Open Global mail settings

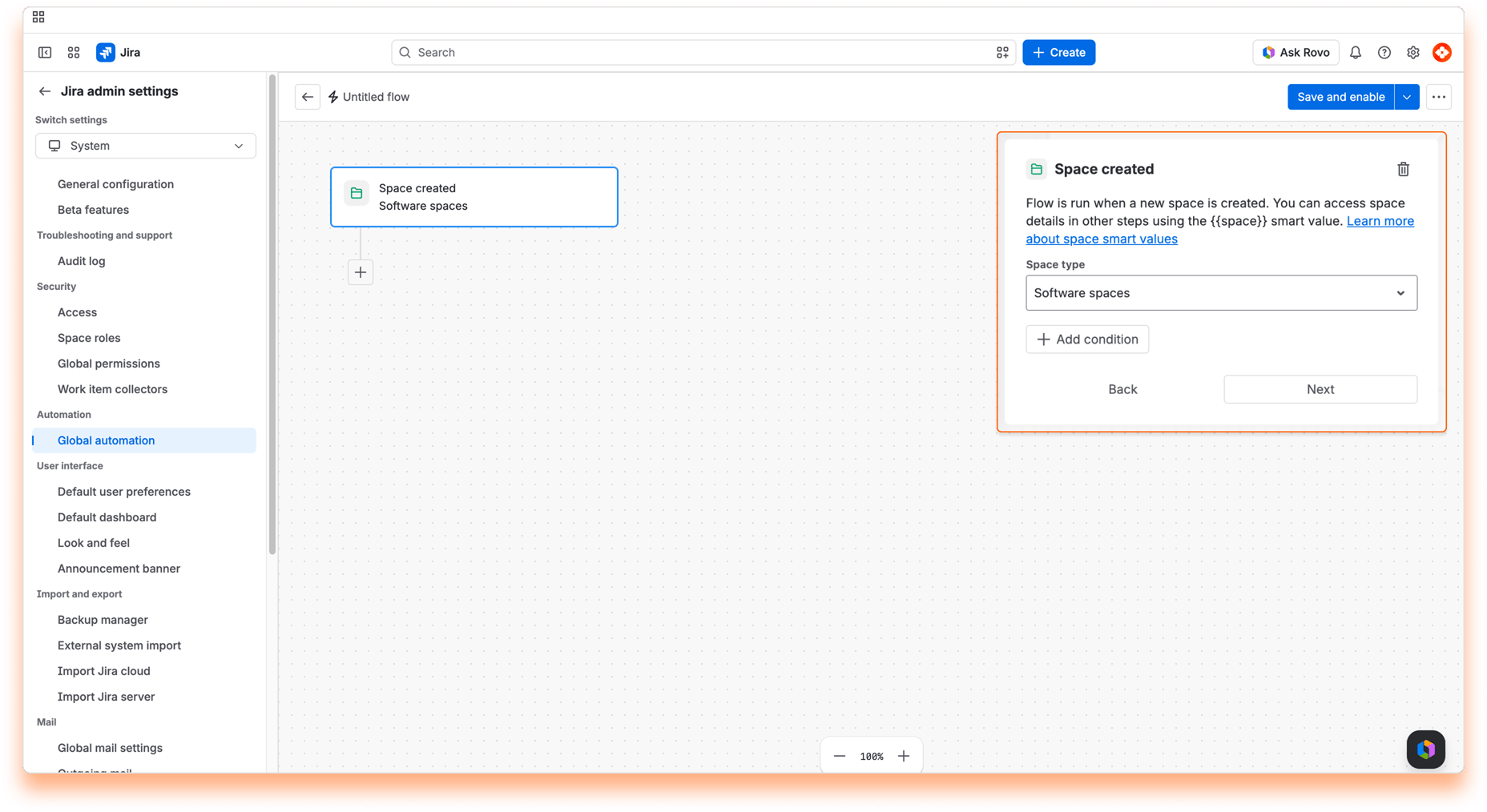point(110,748)
